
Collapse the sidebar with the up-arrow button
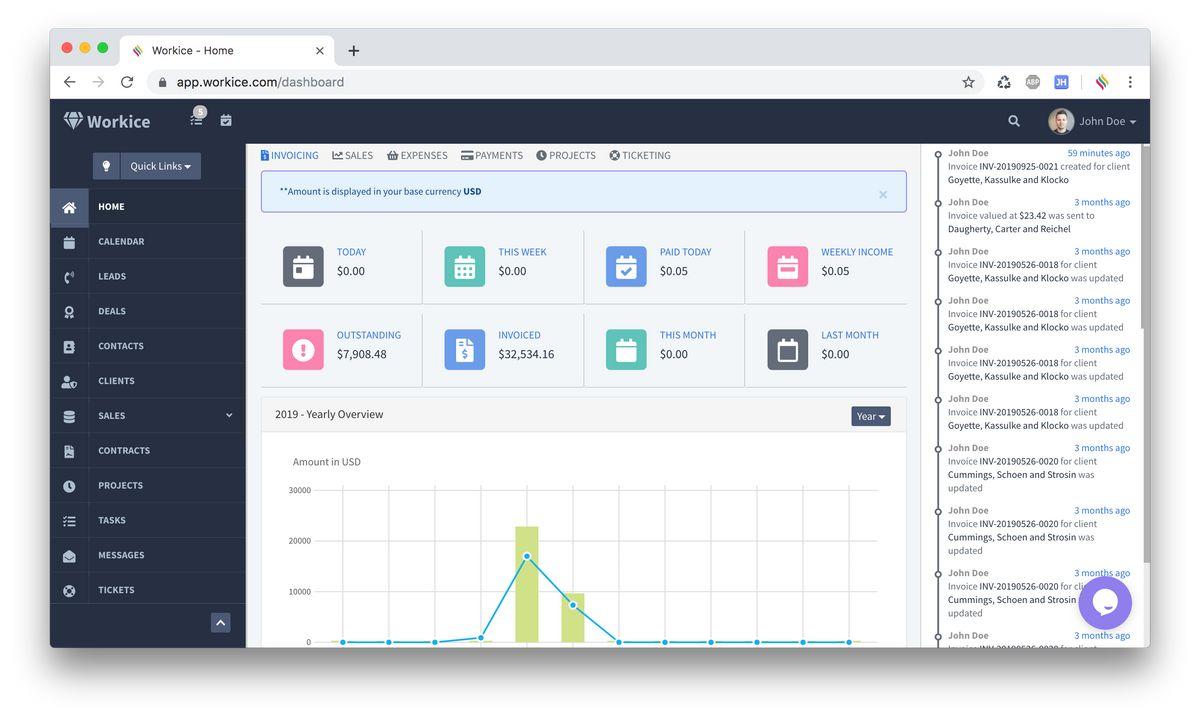[x=221, y=622]
